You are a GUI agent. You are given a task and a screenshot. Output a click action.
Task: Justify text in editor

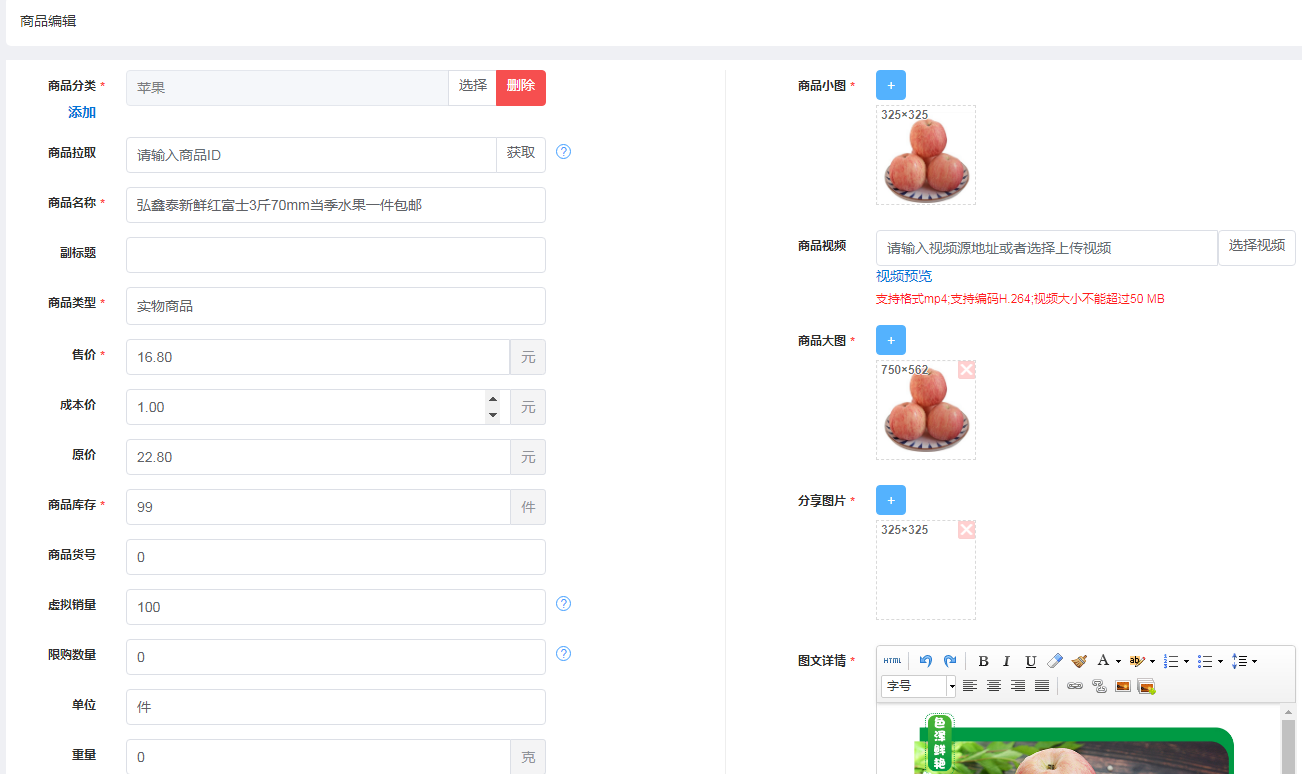[x=1042, y=686]
